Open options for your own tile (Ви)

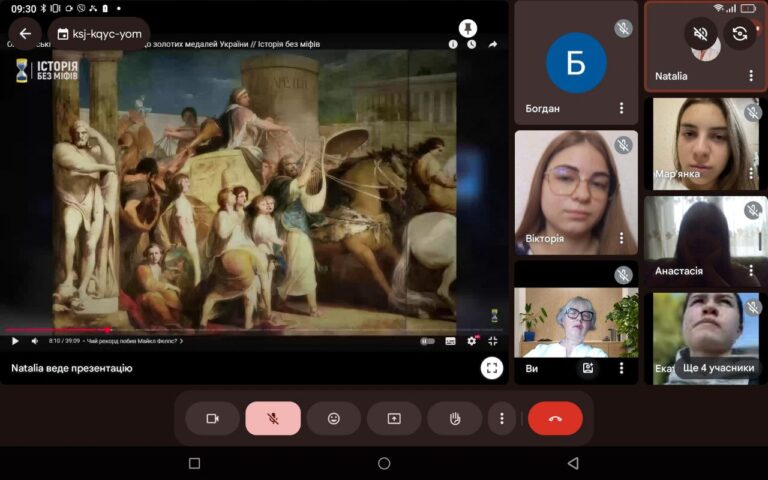(622, 368)
